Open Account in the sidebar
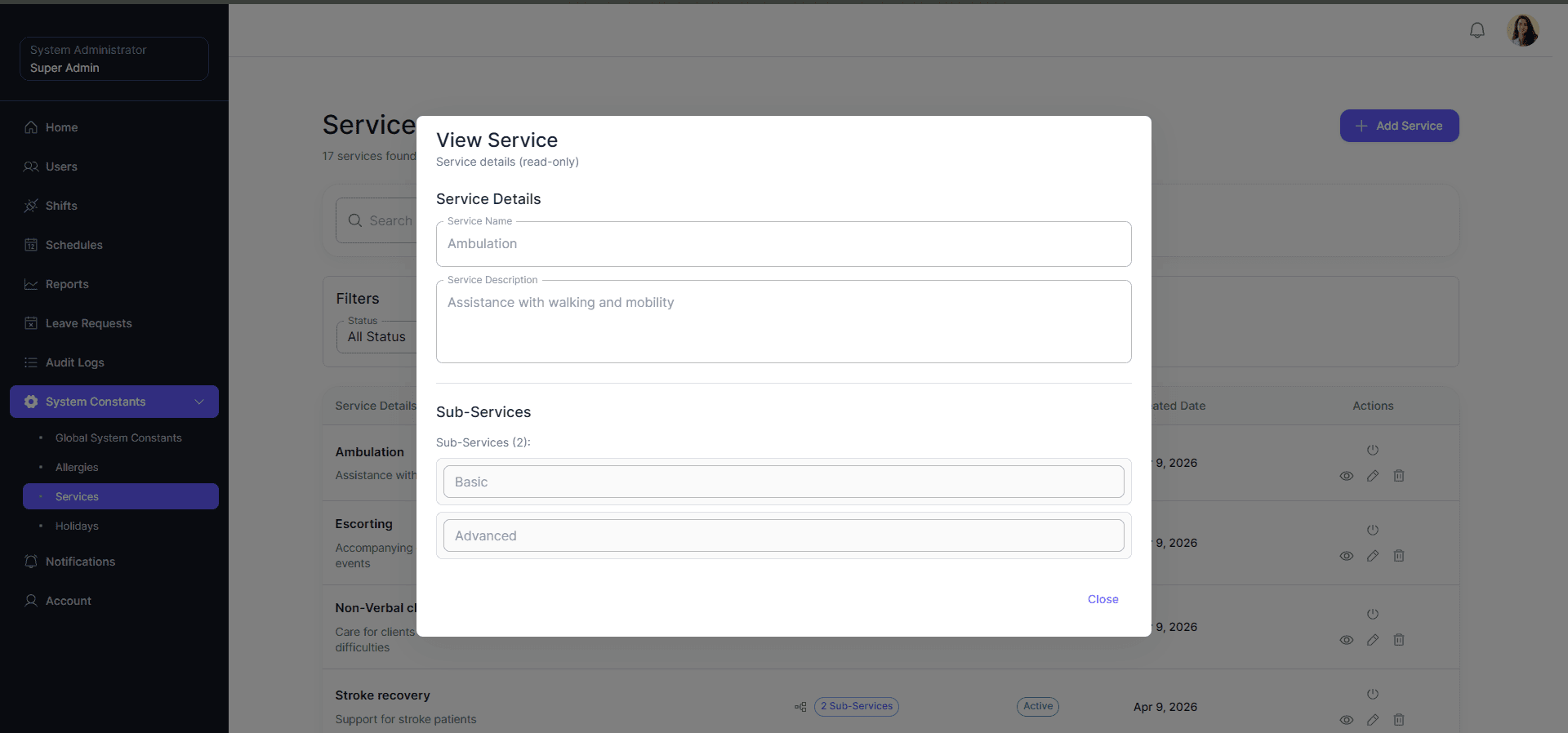 coord(114,601)
